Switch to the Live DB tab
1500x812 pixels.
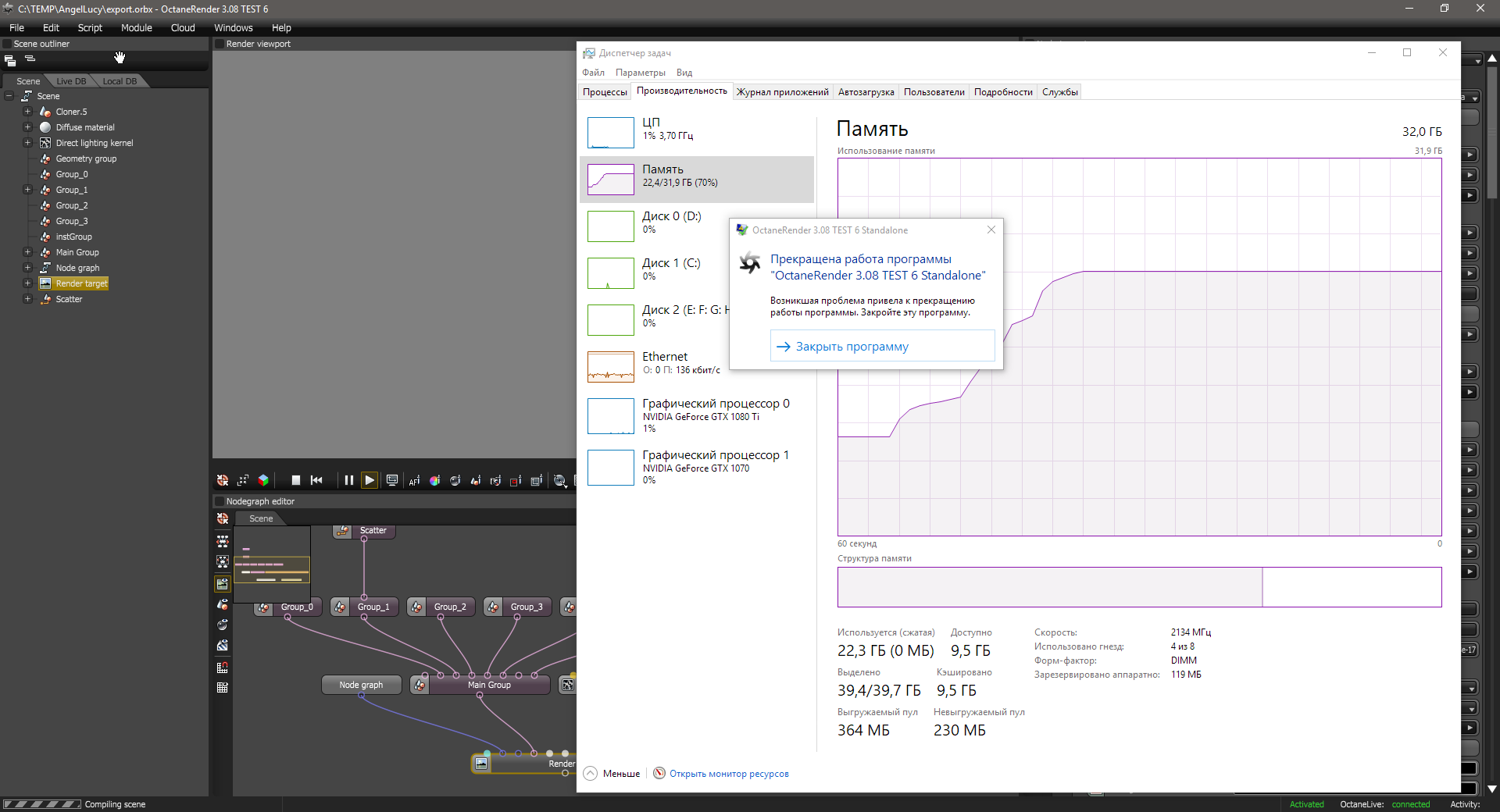[71, 81]
